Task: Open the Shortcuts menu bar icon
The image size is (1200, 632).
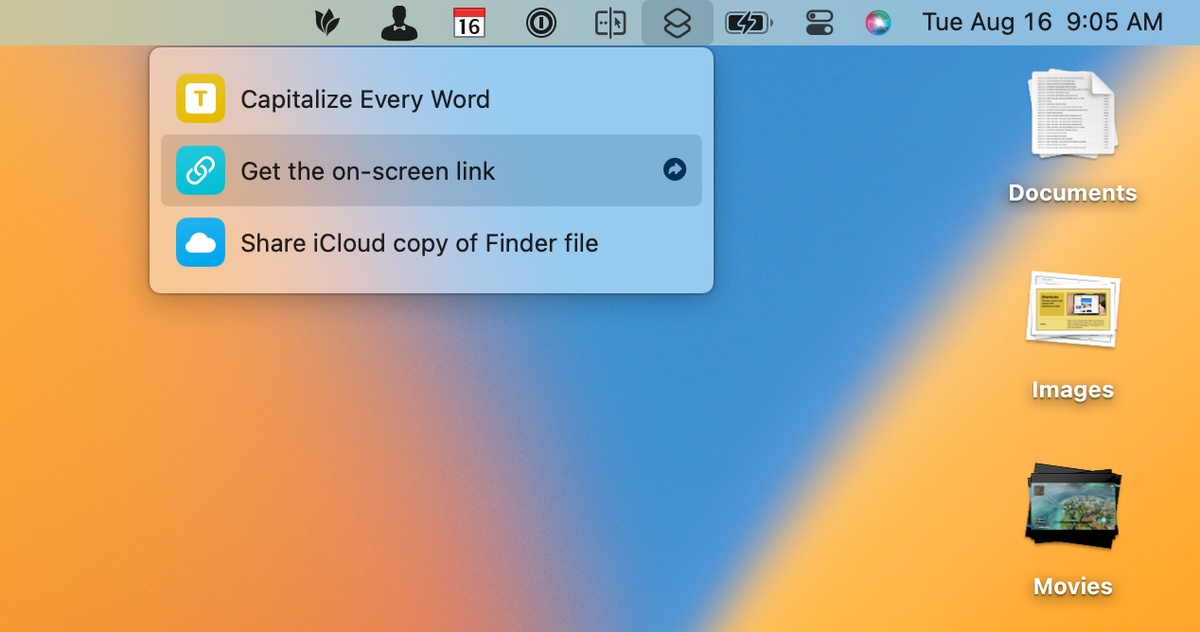Action: coord(677,22)
